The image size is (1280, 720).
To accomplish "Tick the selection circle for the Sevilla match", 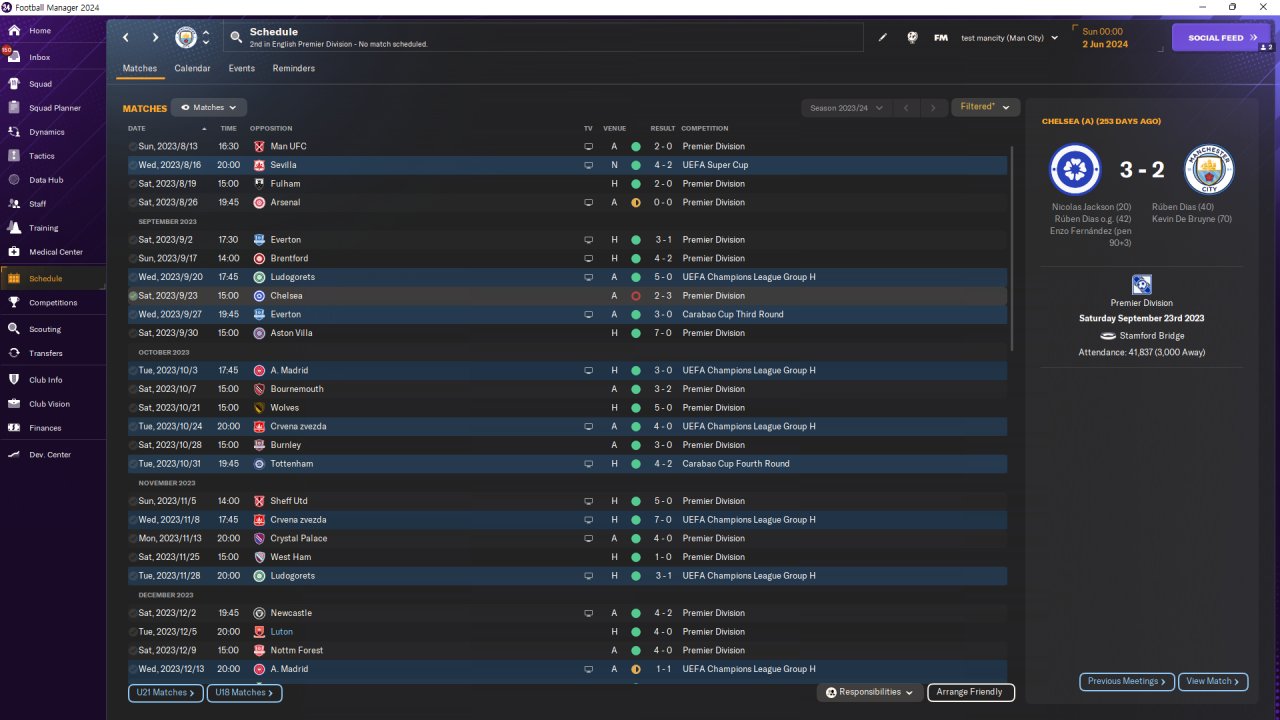I will click(133, 165).
